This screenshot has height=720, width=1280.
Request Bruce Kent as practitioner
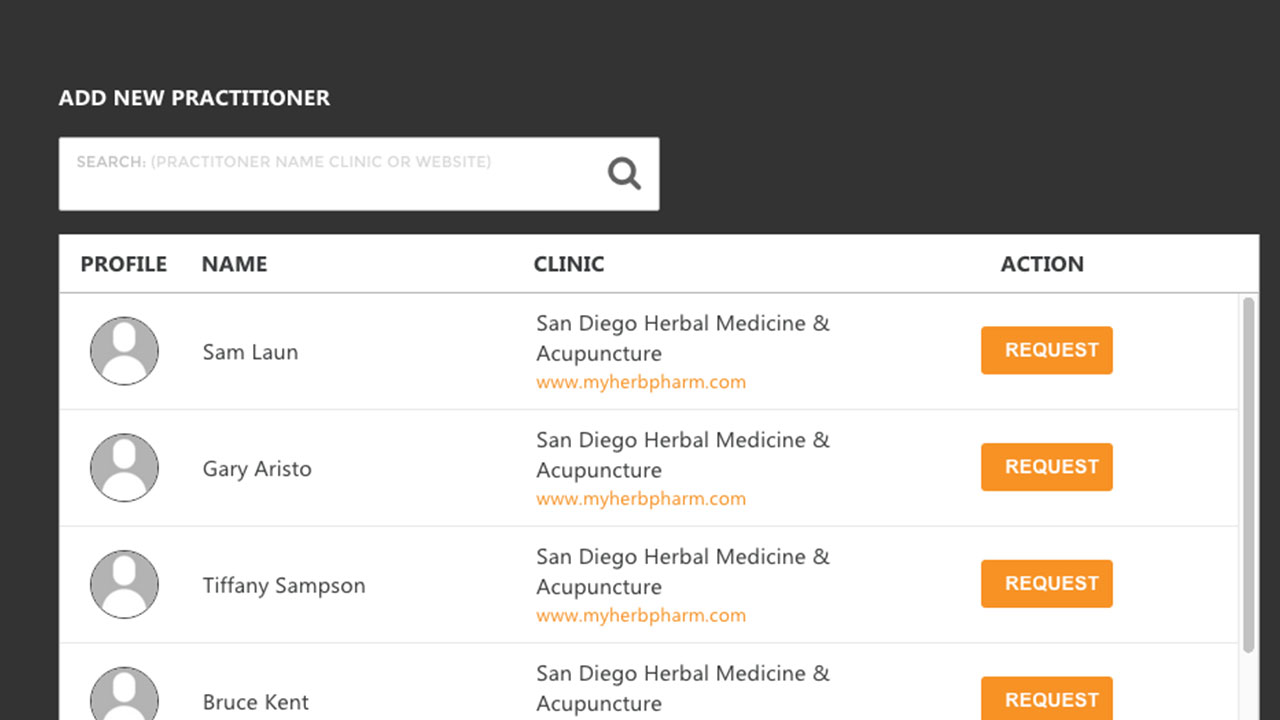pyautogui.click(x=1047, y=698)
